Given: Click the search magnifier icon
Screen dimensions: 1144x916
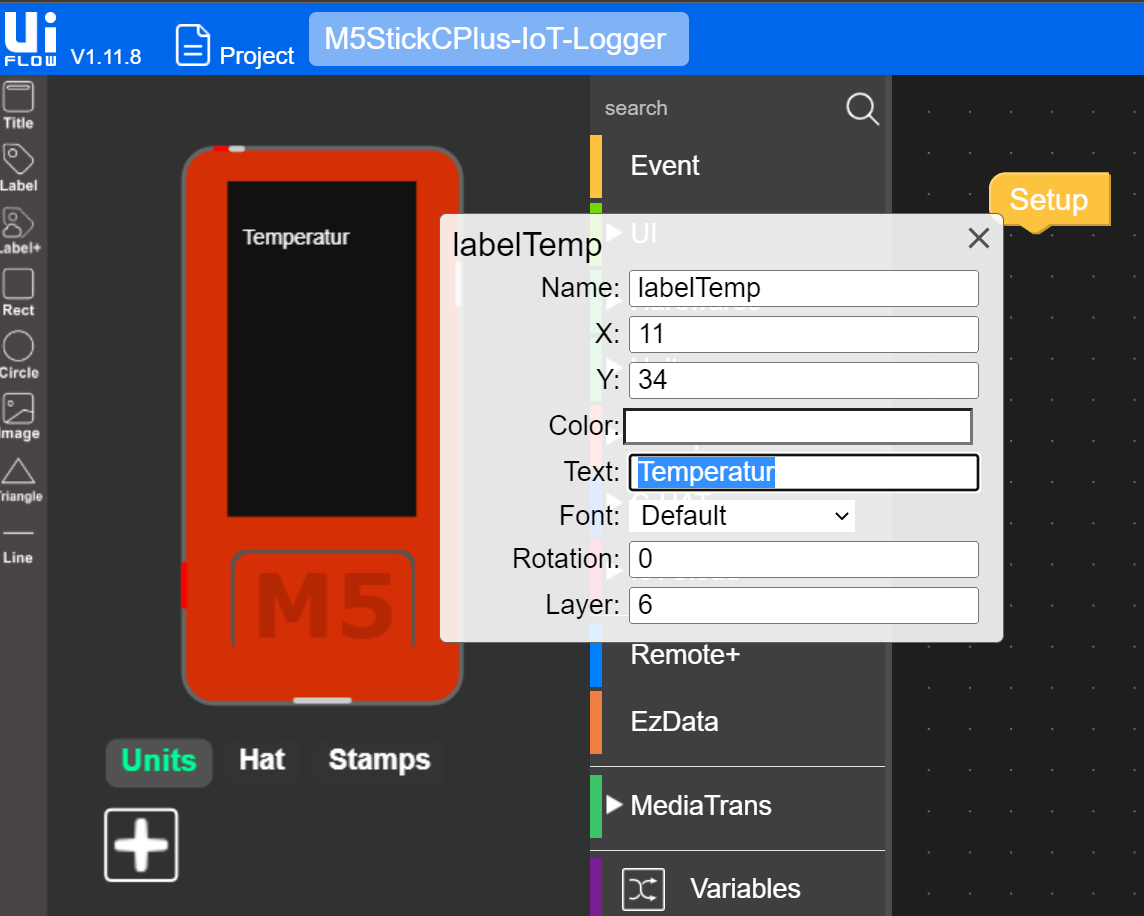Looking at the screenshot, I should point(862,109).
